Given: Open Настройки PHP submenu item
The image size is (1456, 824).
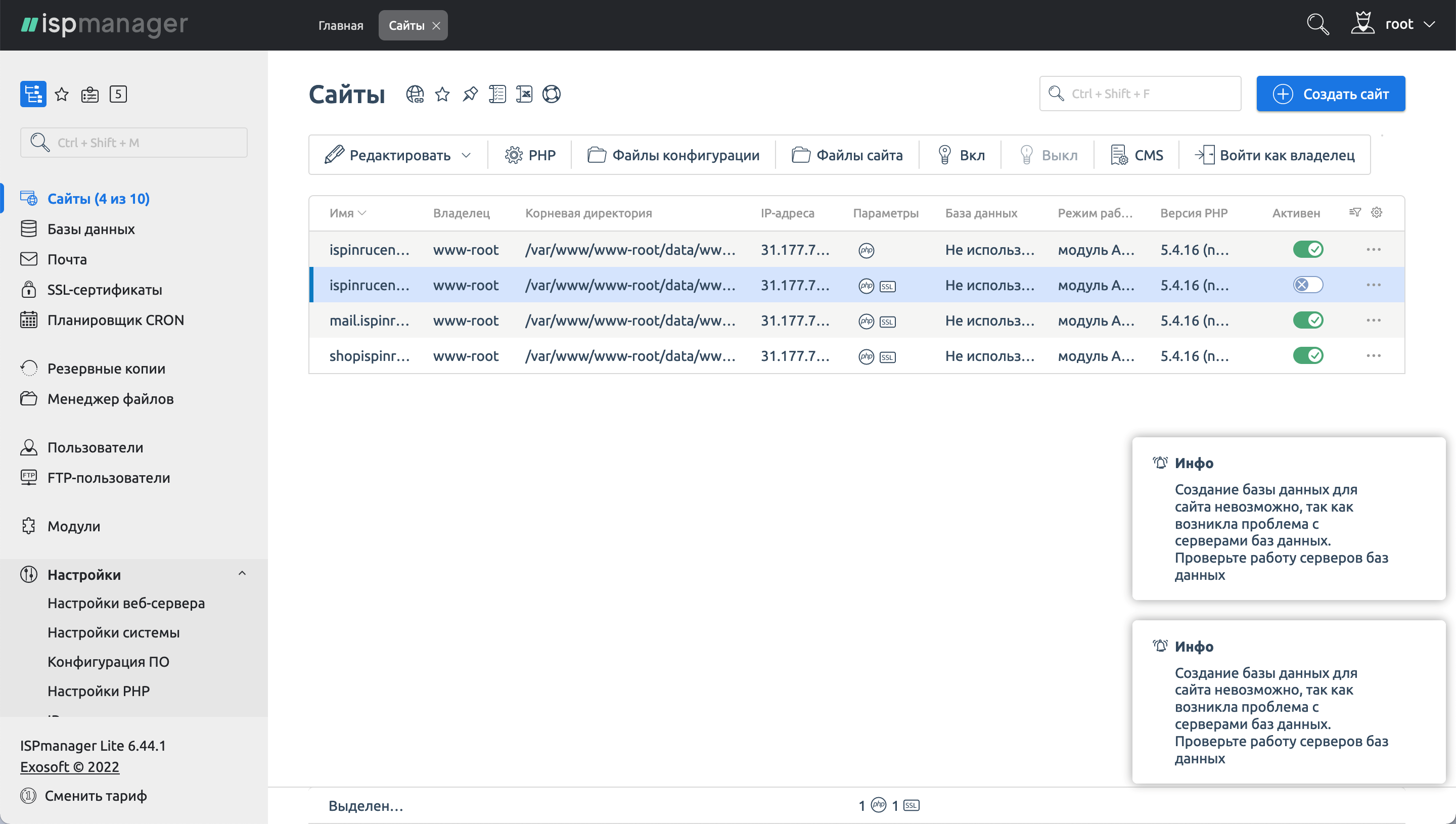Looking at the screenshot, I should click(x=99, y=691).
